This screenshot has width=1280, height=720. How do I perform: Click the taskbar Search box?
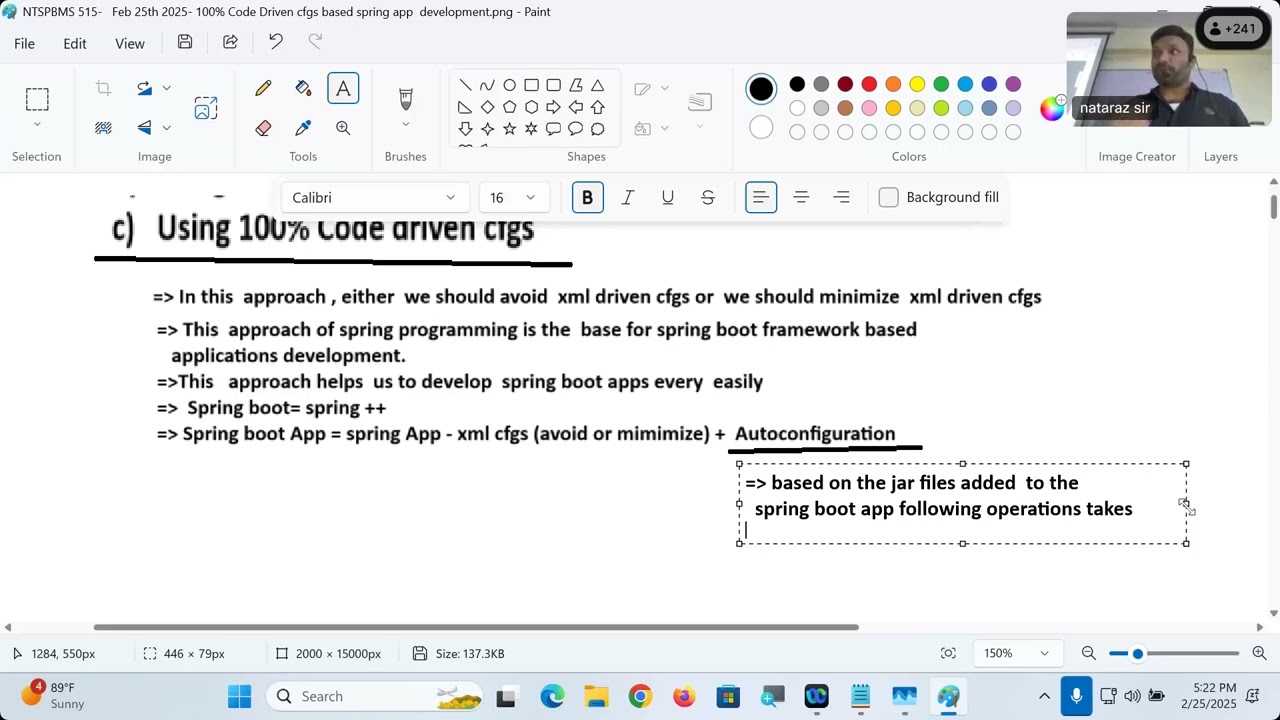(x=376, y=696)
